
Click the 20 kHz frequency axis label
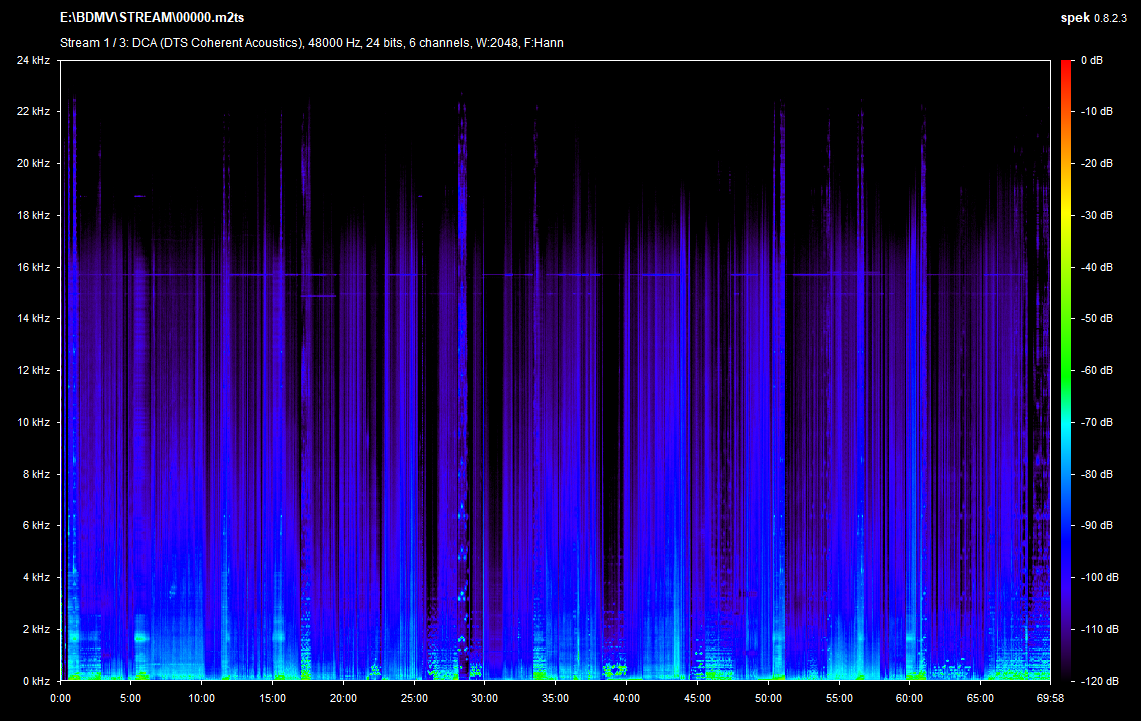click(33, 163)
